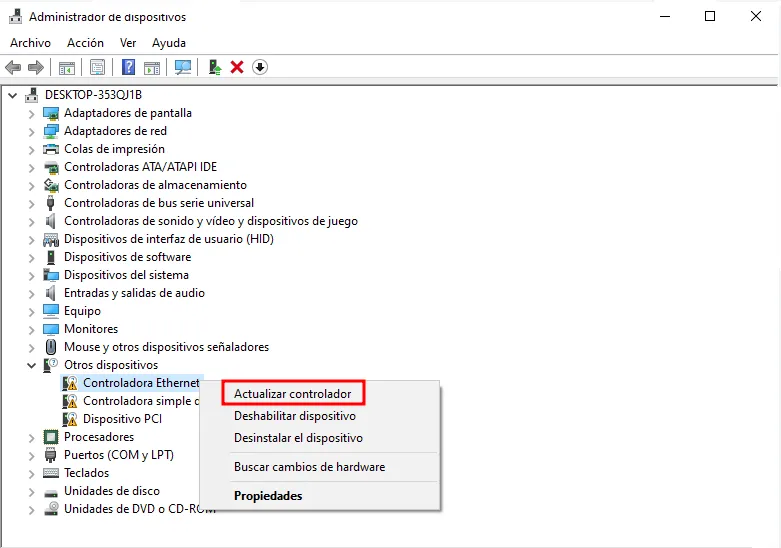Click the Mouse device category icon
Viewport: 781px width, 548px height.
tap(51, 347)
